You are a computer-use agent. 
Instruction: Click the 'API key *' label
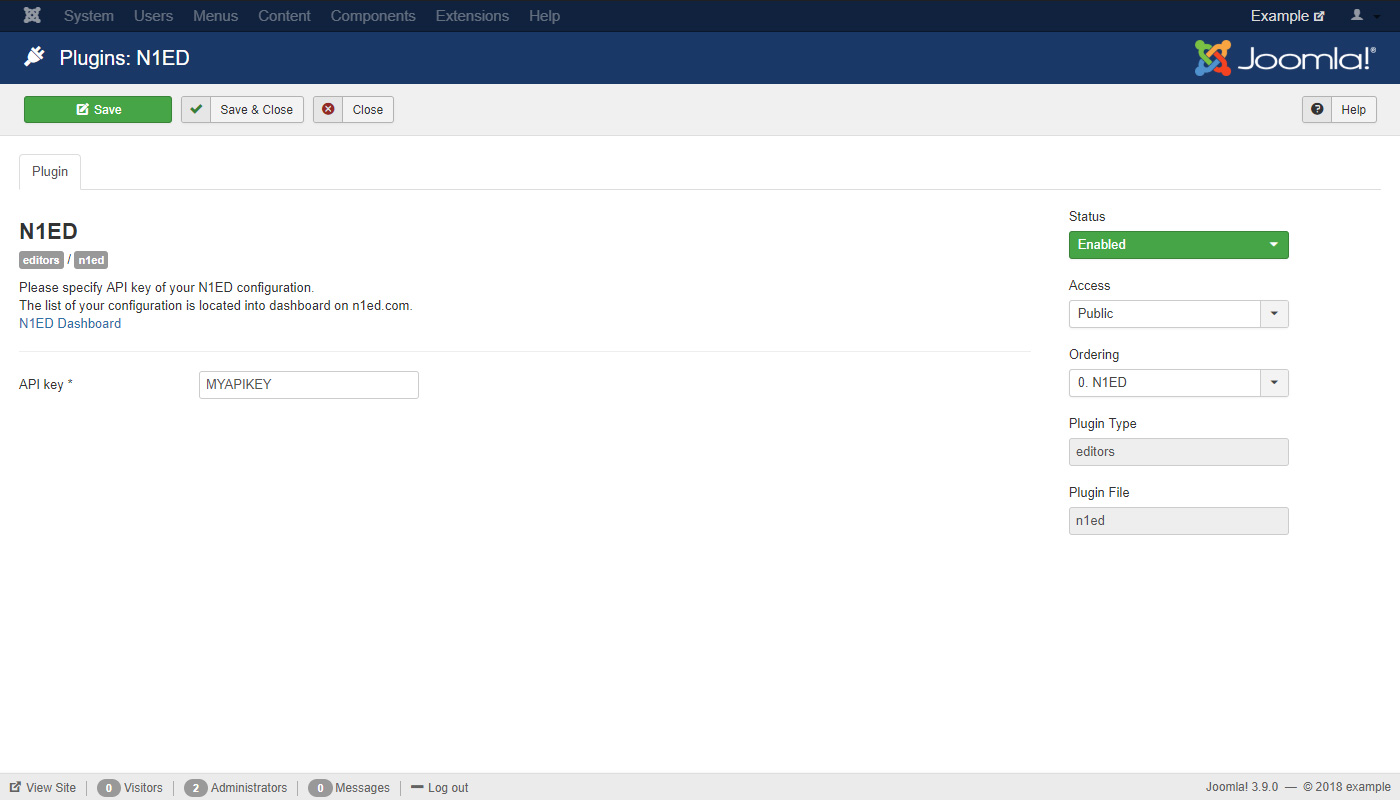point(46,384)
